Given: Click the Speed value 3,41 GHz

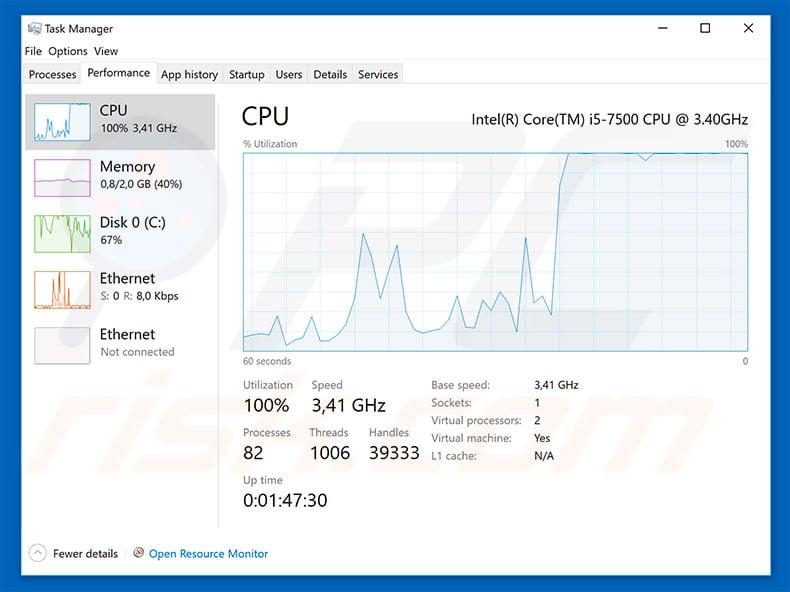Looking at the screenshot, I should (349, 405).
